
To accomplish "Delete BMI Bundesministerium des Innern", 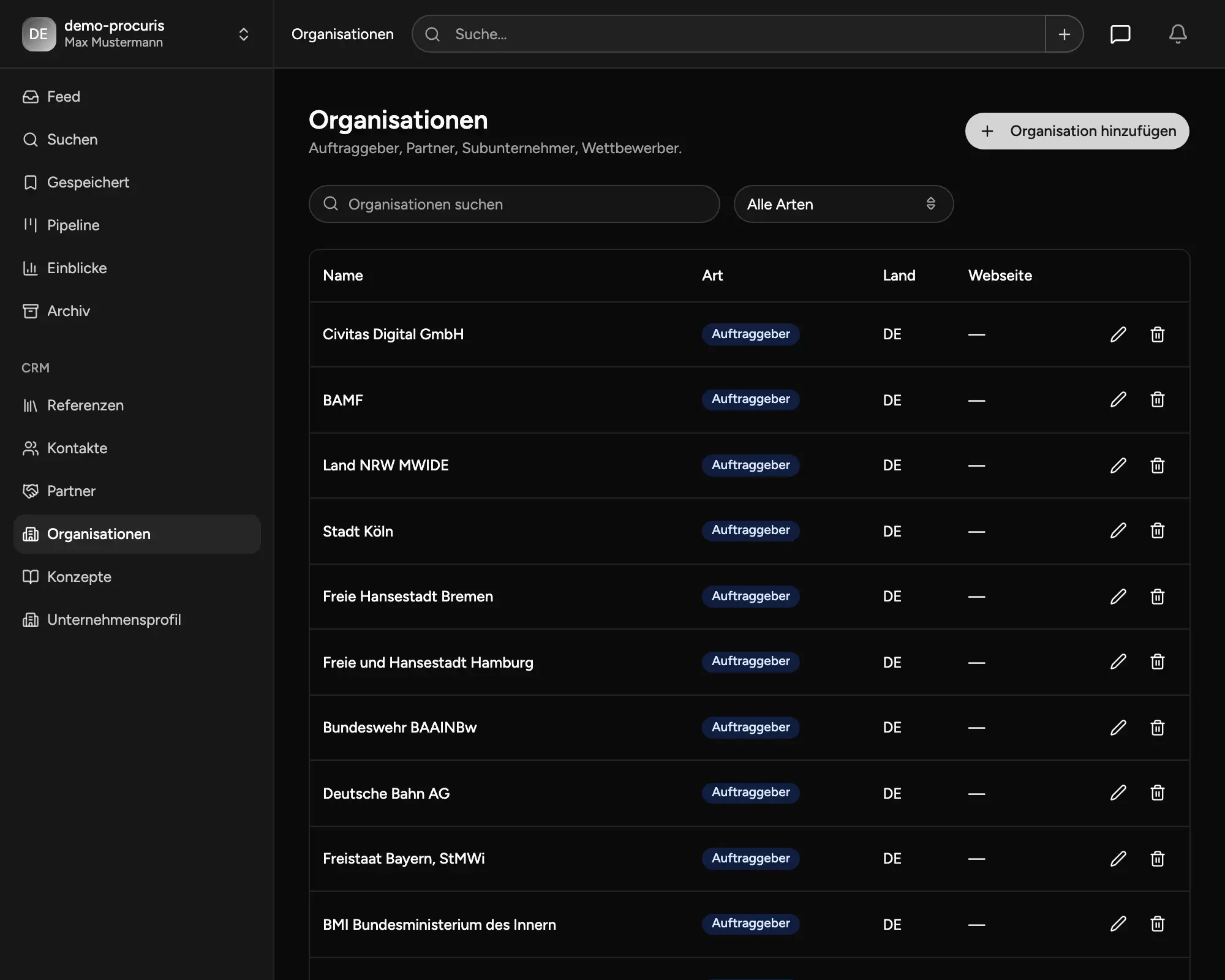I will (1158, 924).
